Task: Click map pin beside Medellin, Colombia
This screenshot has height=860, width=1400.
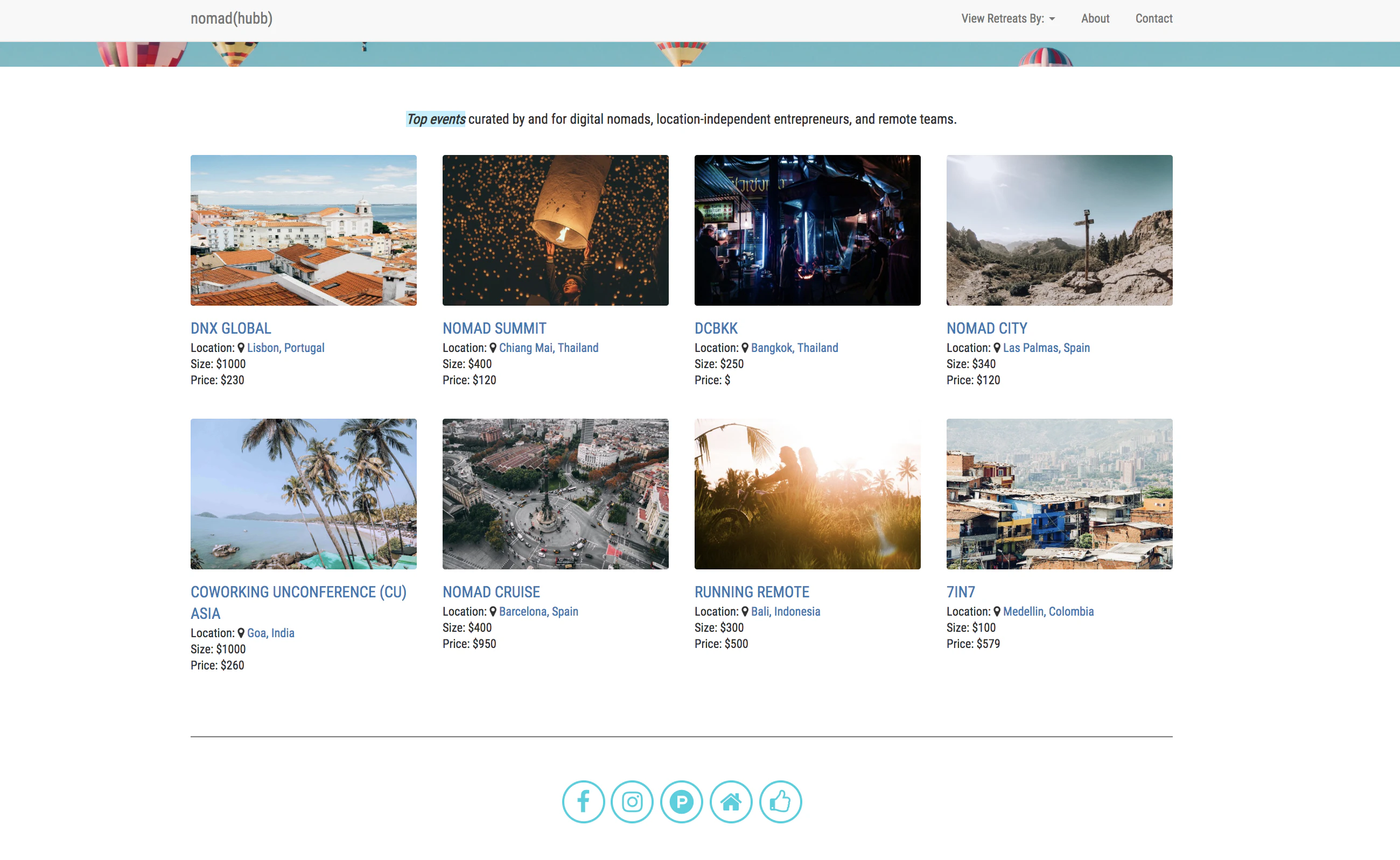Action: coord(997,611)
